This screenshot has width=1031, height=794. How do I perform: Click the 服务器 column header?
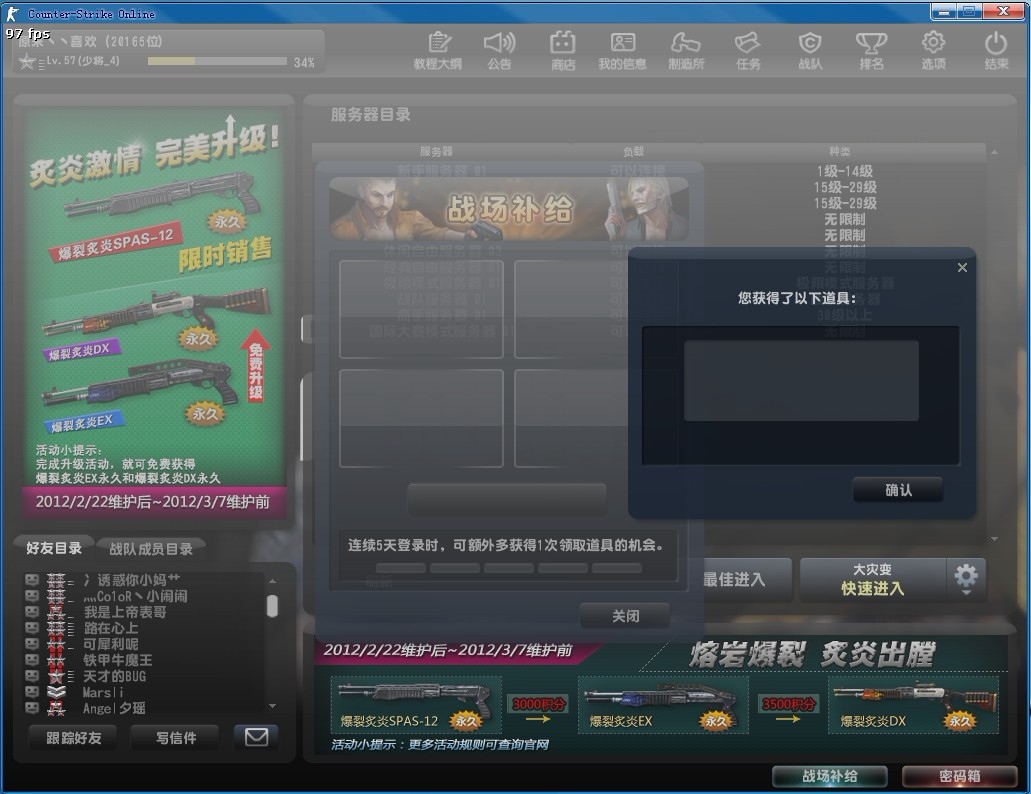point(437,151)
